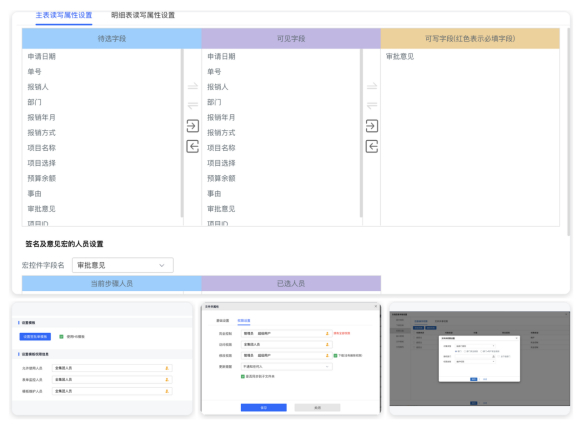
Task: Open the dimmed popup dialog thumbnail
Action: click(480, 359)
